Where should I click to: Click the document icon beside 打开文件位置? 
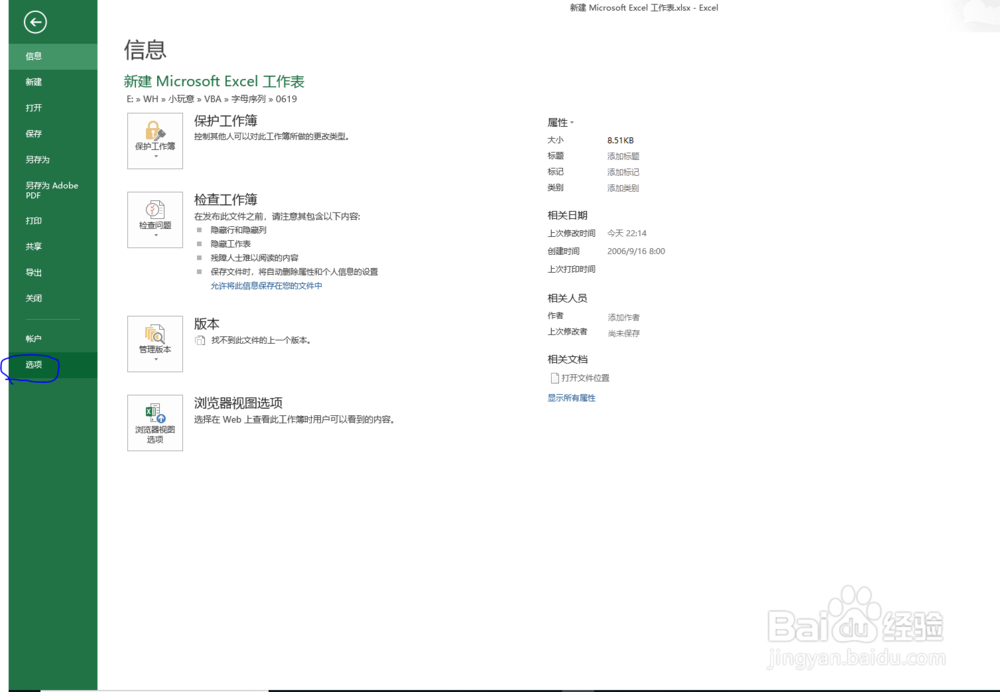(x=554, y=378)
